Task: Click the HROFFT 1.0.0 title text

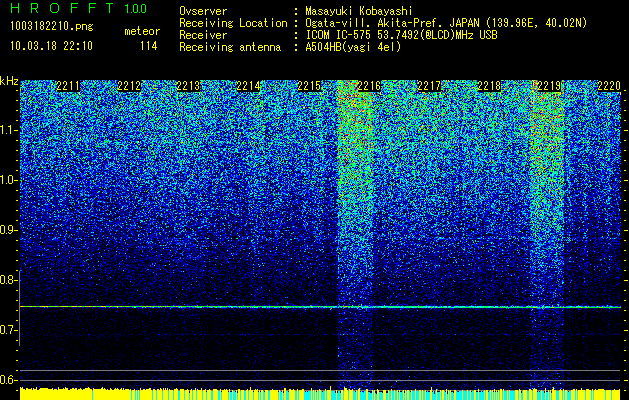Action: [78, 8]
